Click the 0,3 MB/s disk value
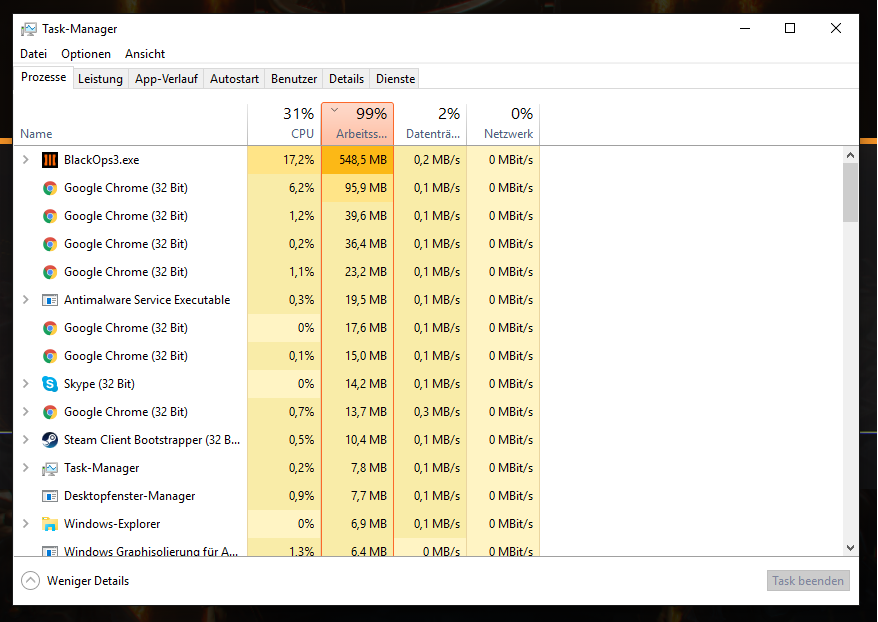The image size is (878, 622). tap(437, 412)
